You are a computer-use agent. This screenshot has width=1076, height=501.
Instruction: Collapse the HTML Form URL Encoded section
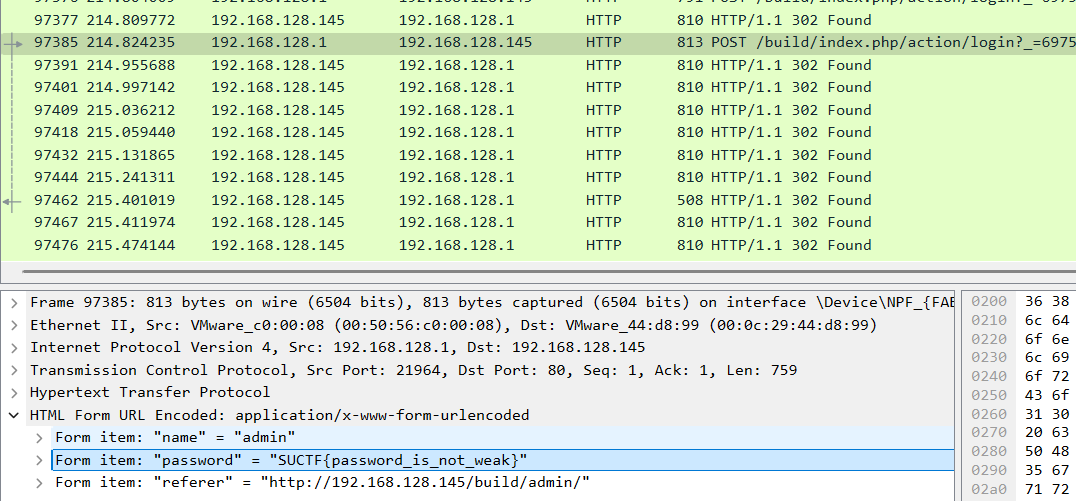click(x=14, y=415)
